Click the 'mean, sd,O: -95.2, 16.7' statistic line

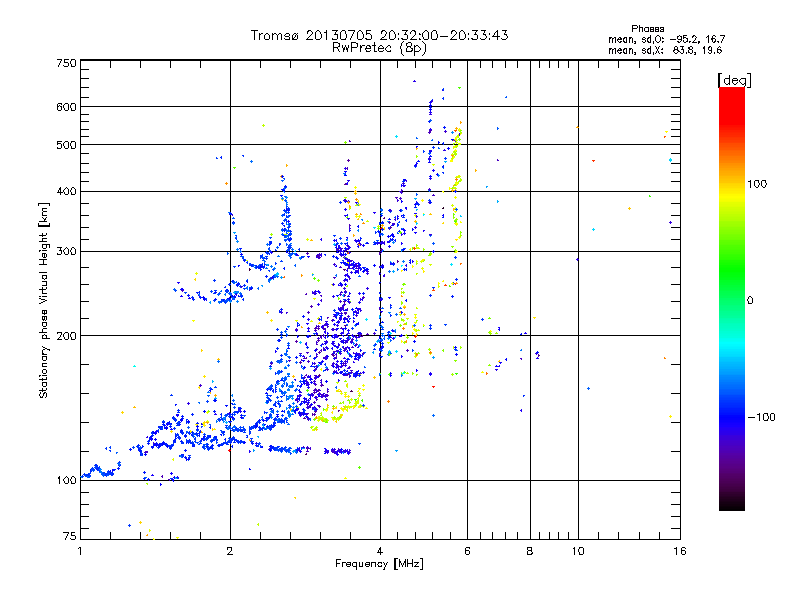tap(666, 39)
